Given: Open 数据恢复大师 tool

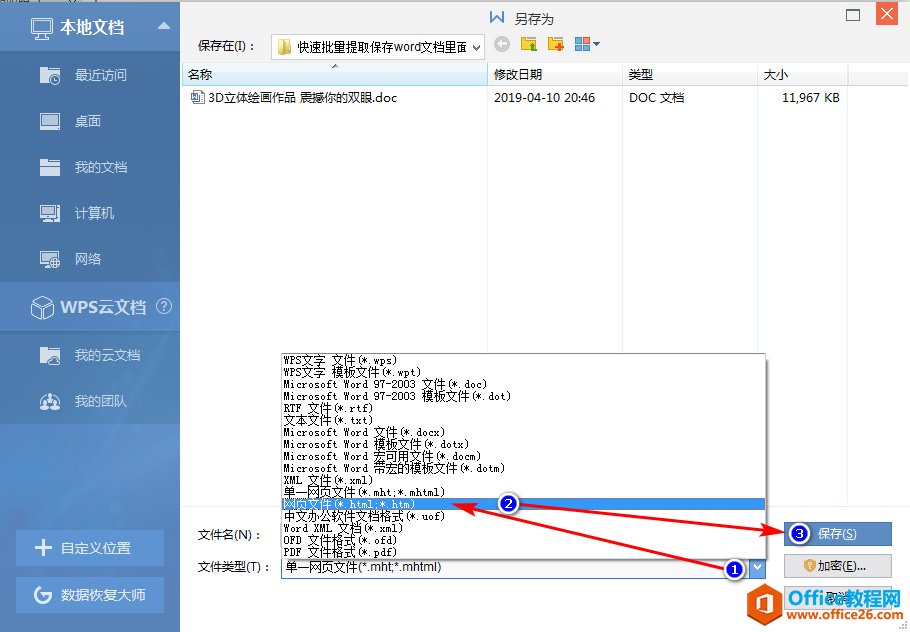Looking at the screenshot, I should (89, 595).
